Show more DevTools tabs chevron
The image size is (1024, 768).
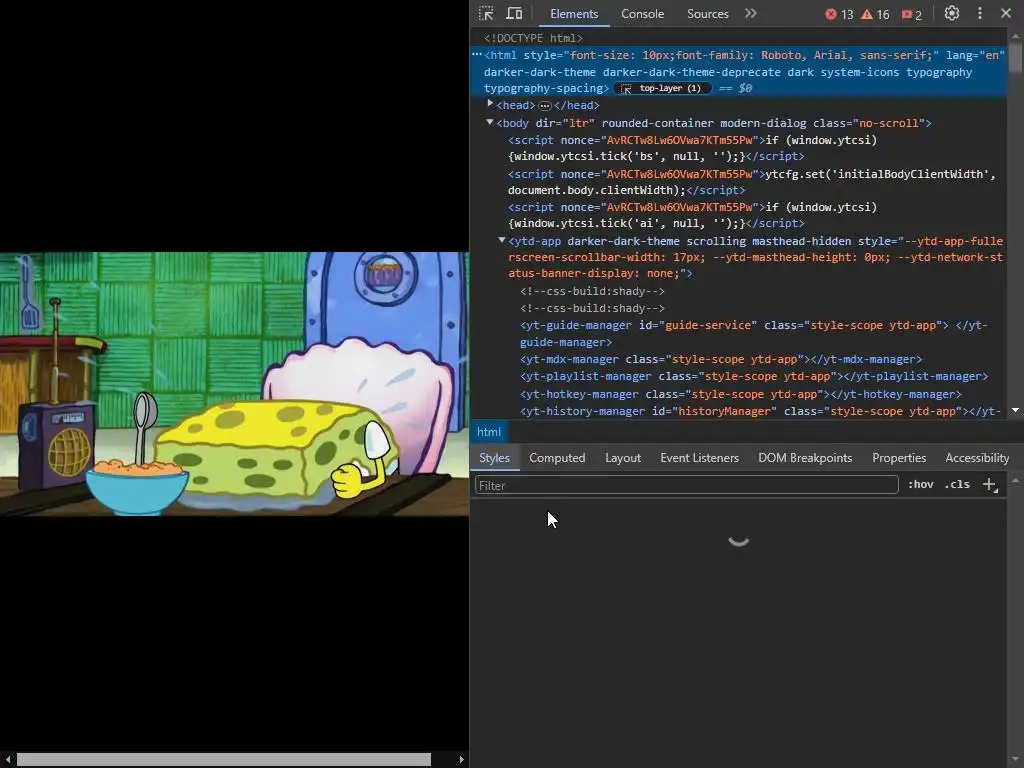(750, 14)
